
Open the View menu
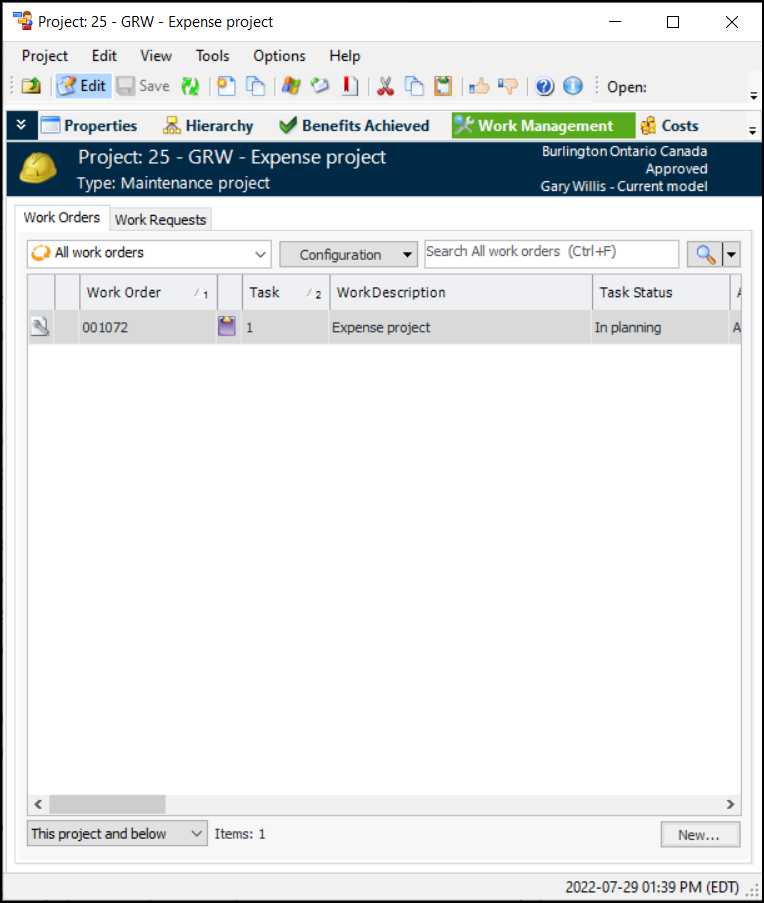click(x=156, y=56)
